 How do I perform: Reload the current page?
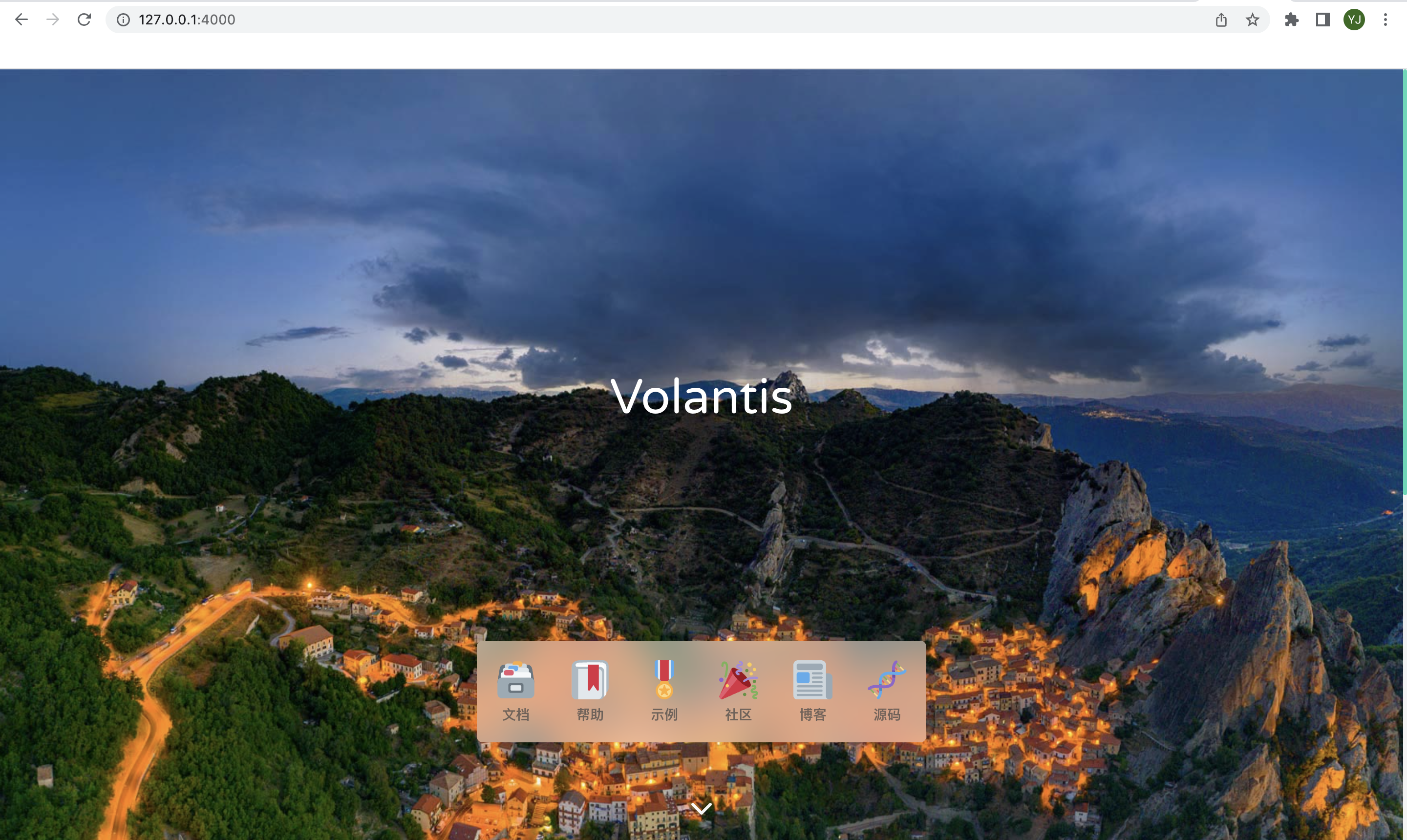pyautogui.click(x=84, y=20)
